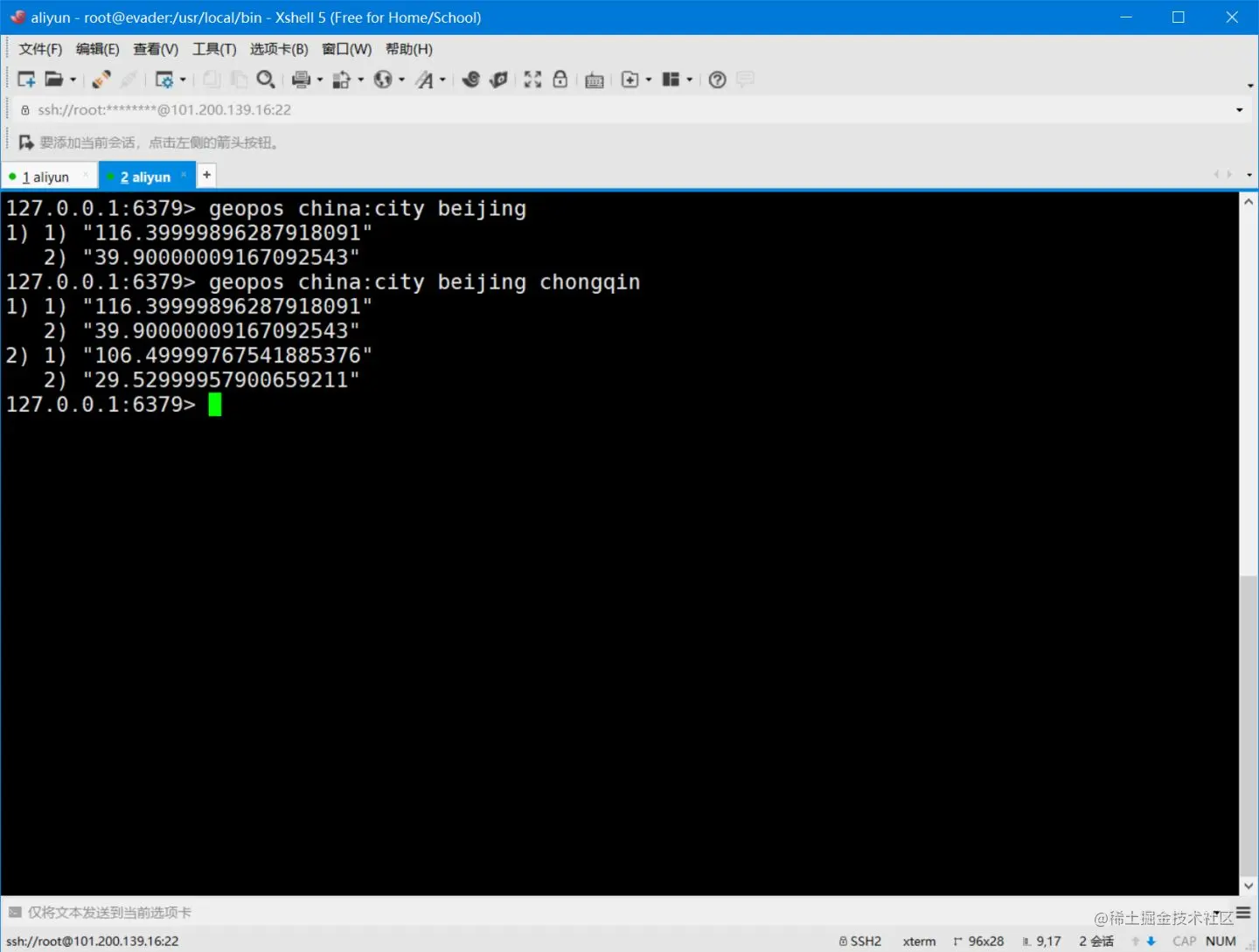The height and width of the screenshot is (952, 1259).
Task: Expand the Properties dropdown arrow
Action: click(x=183, y=80)
